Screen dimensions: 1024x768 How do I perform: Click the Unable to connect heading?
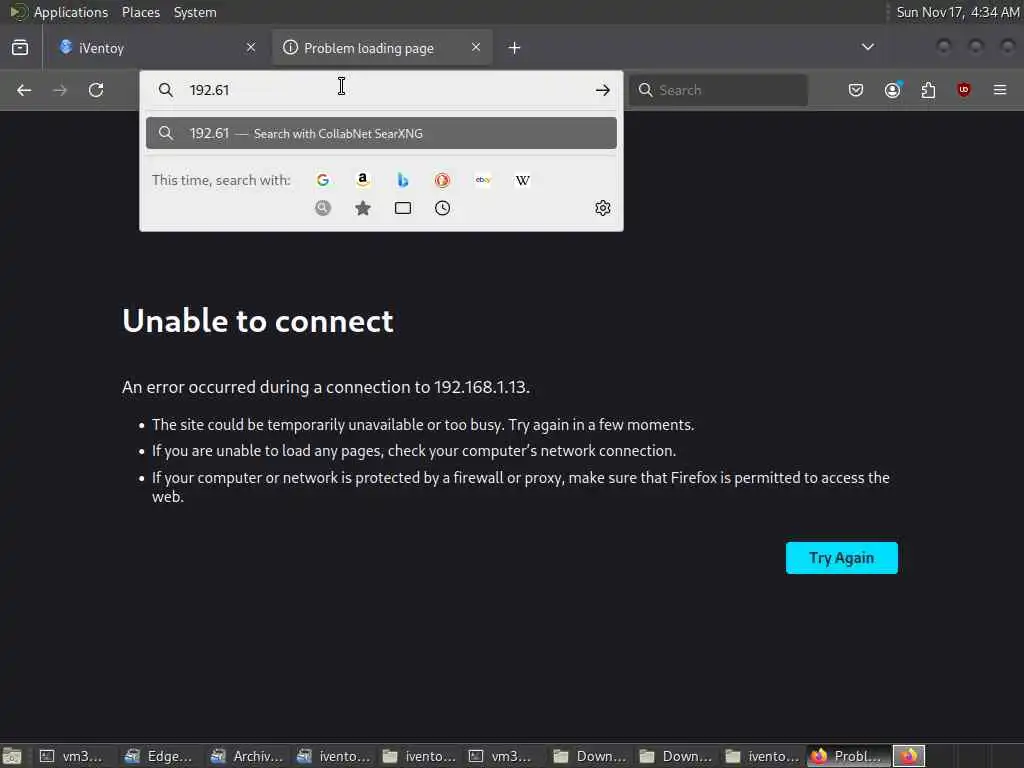258,321
